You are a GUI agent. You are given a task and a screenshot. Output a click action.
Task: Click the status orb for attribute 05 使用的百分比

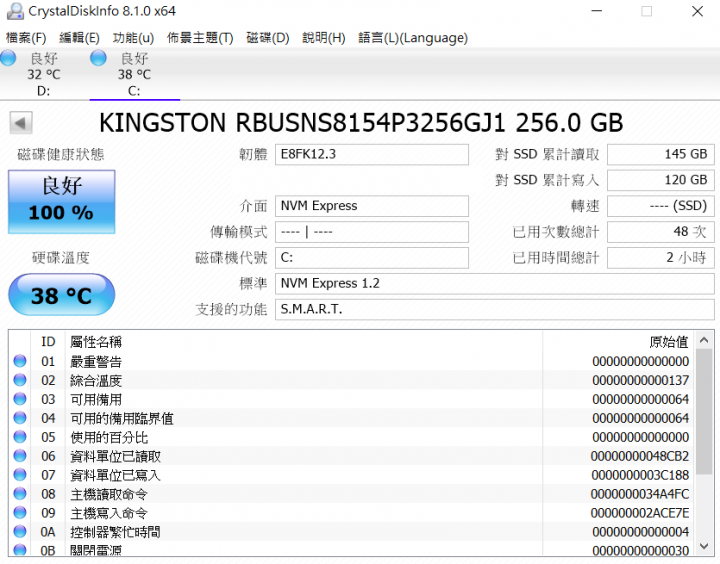pyautogui.click(x=20, y=437)
